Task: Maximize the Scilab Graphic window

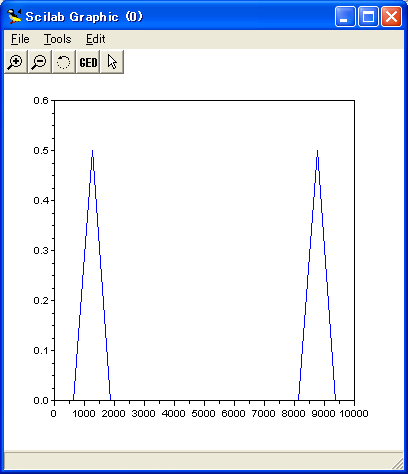Action: [x=368, y=16]
